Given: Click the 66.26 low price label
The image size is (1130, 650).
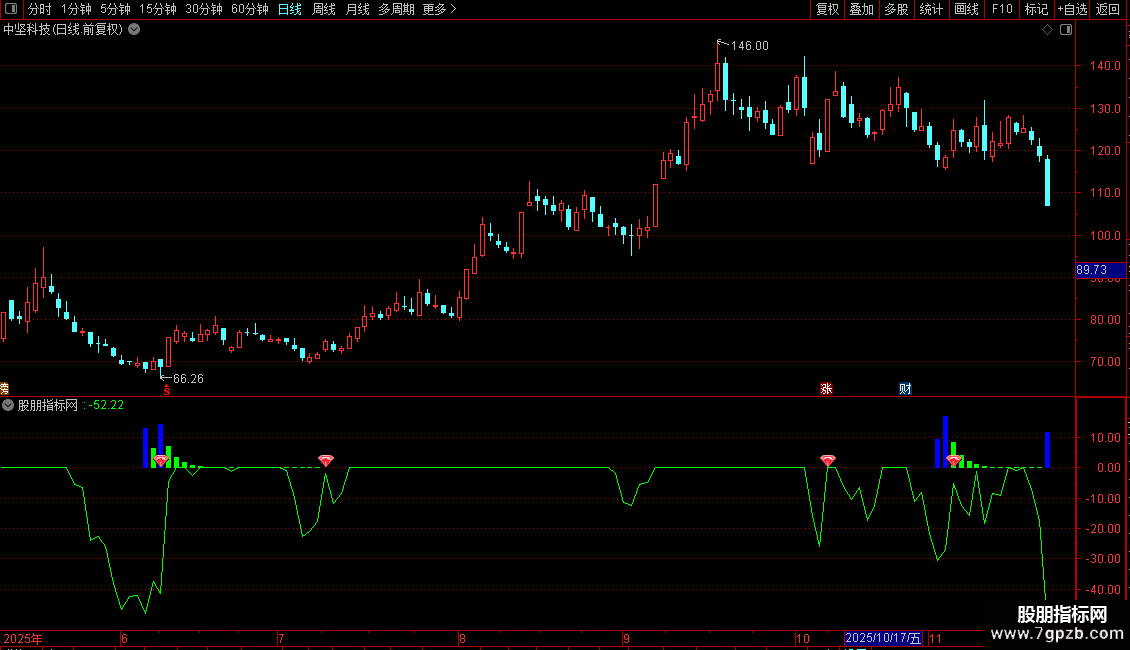Looking at the screenshot, I should pos(188,378).
